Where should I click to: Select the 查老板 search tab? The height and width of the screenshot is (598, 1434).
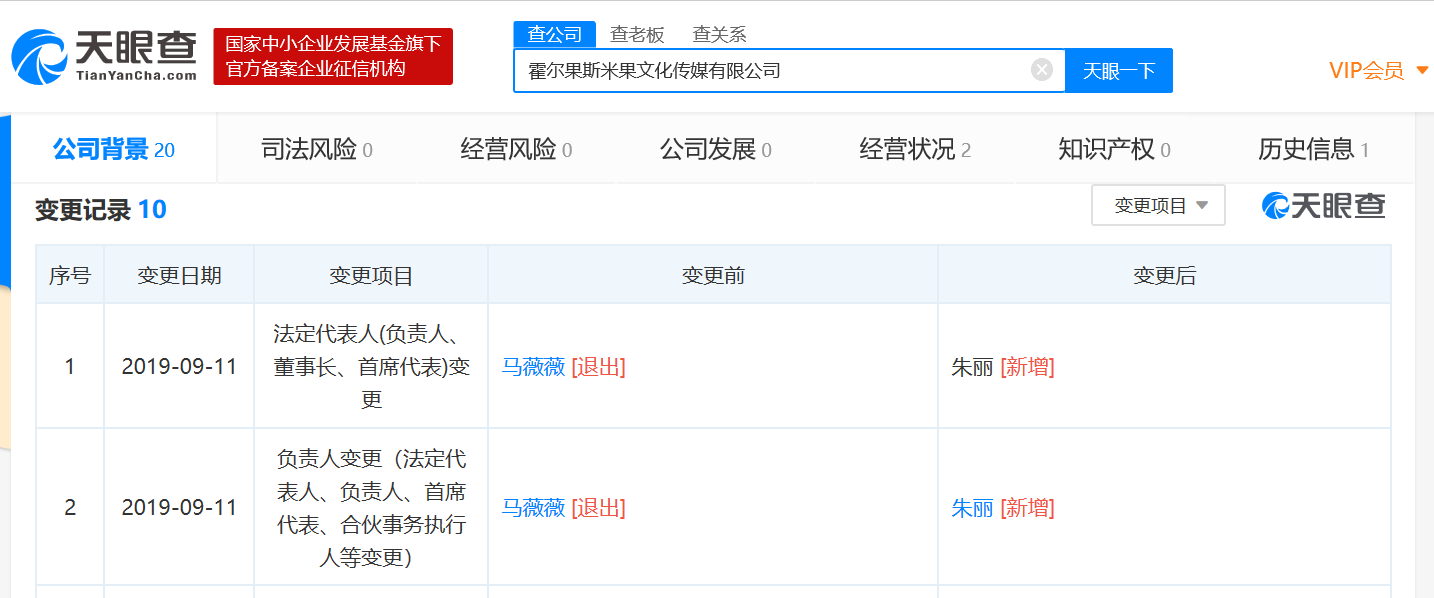tap(637, 34)
